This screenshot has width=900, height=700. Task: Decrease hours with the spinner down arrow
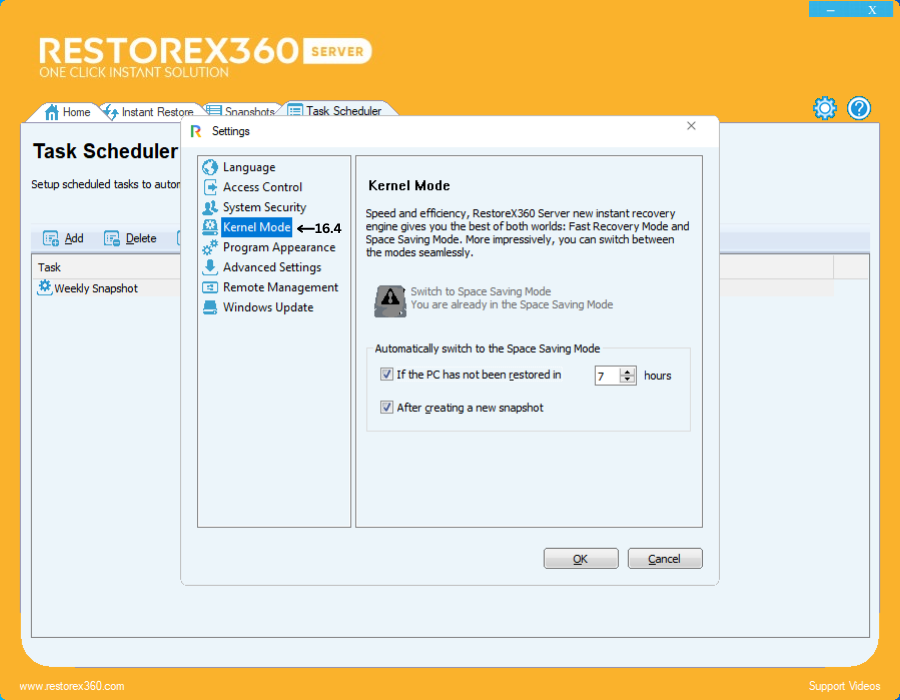[x=627, y=380]
